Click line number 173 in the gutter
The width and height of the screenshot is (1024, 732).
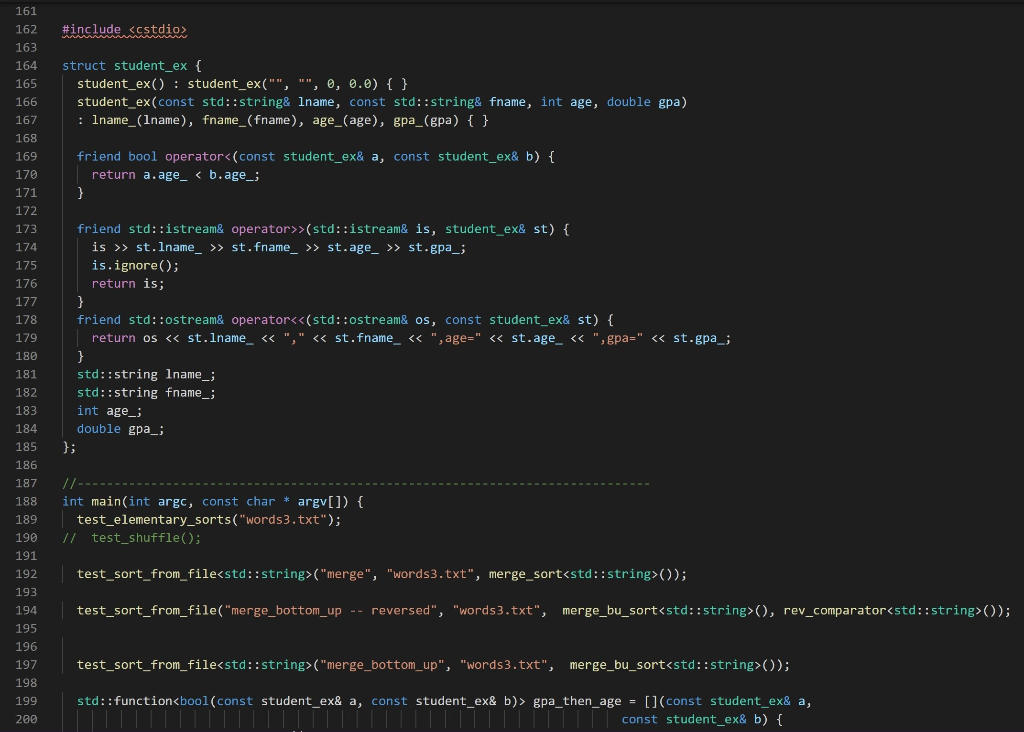25,228
